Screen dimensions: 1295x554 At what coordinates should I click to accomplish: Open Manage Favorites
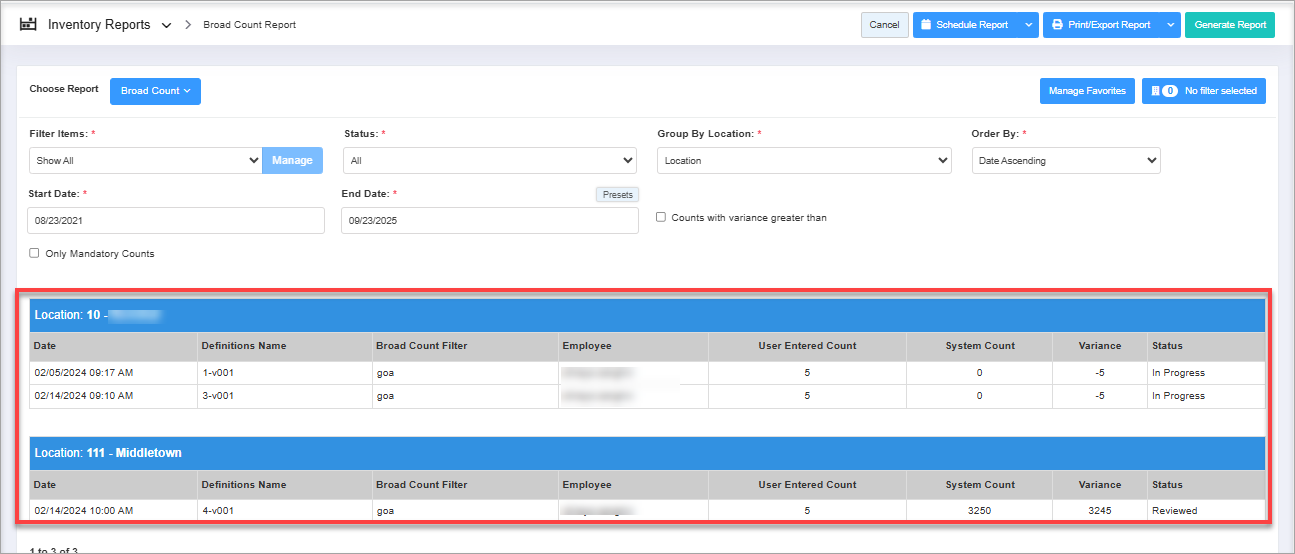1087,91
